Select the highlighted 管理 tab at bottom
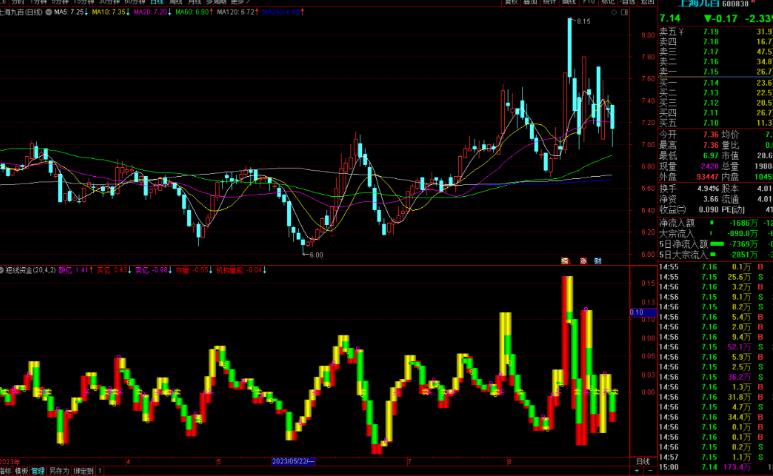The height and width of the screenshot is (476, 773). point(37,471)
